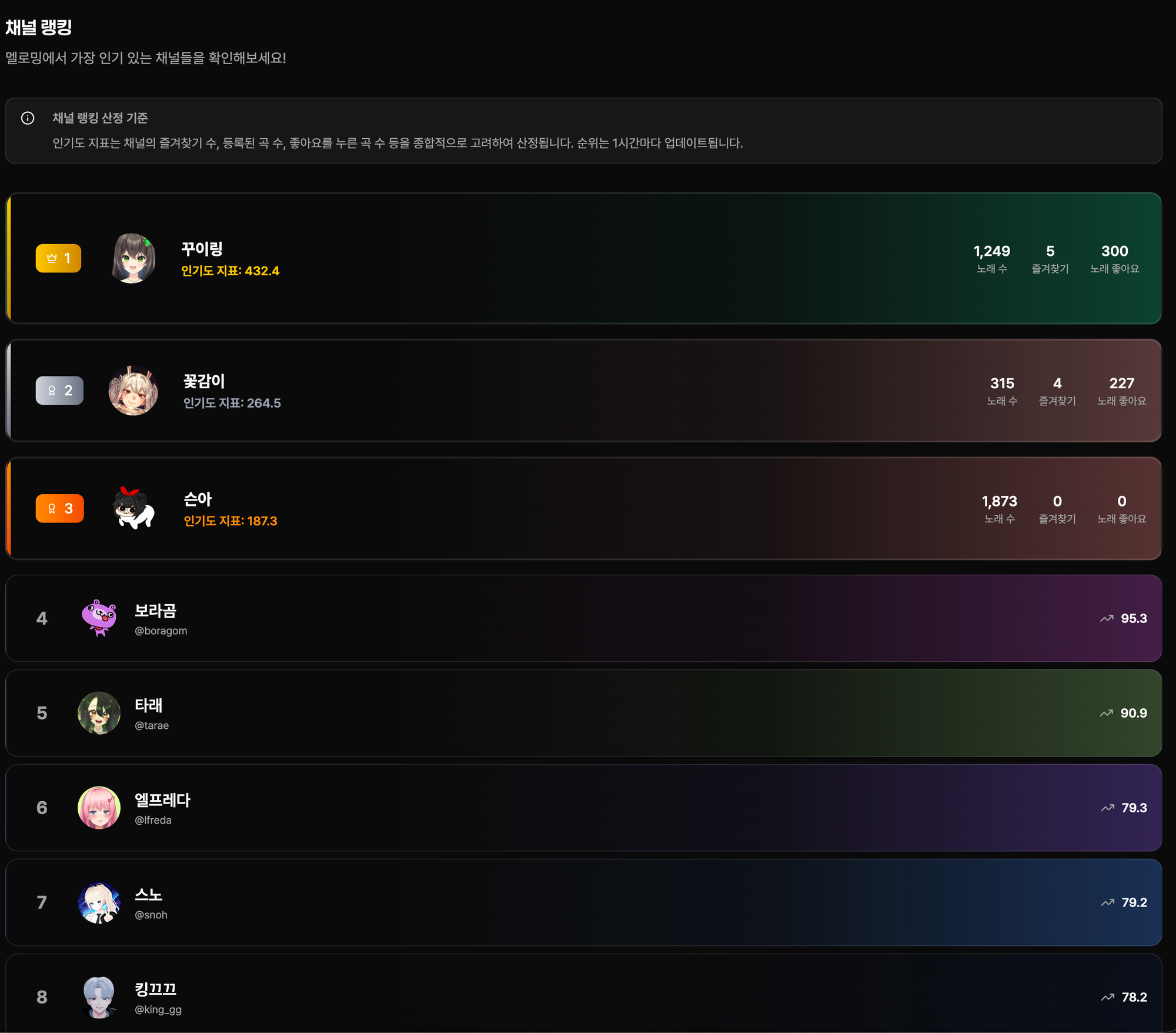Click the trending arrow icon next to 90.9
The width and height of the screenshot is (1176, 1033).
coord(1106,713)
